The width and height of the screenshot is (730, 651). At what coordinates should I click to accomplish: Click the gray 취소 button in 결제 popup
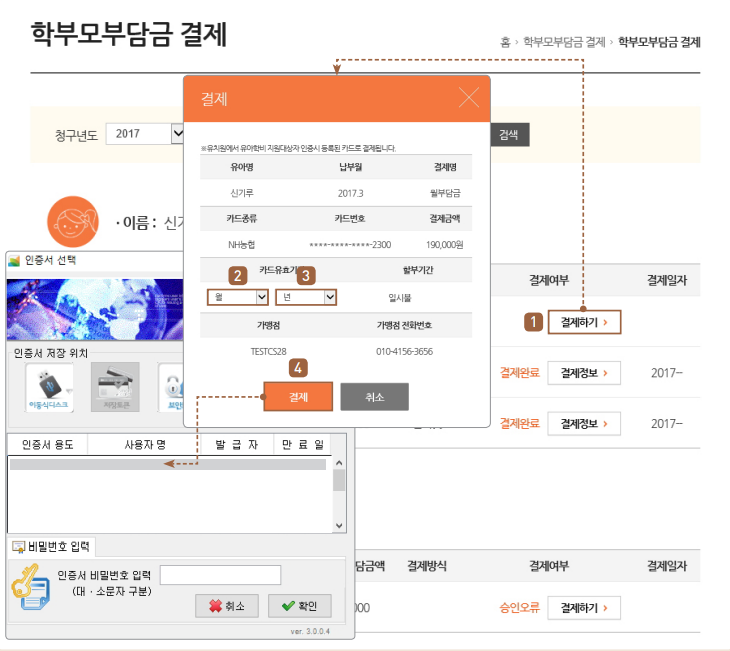[x=375, y=397]
